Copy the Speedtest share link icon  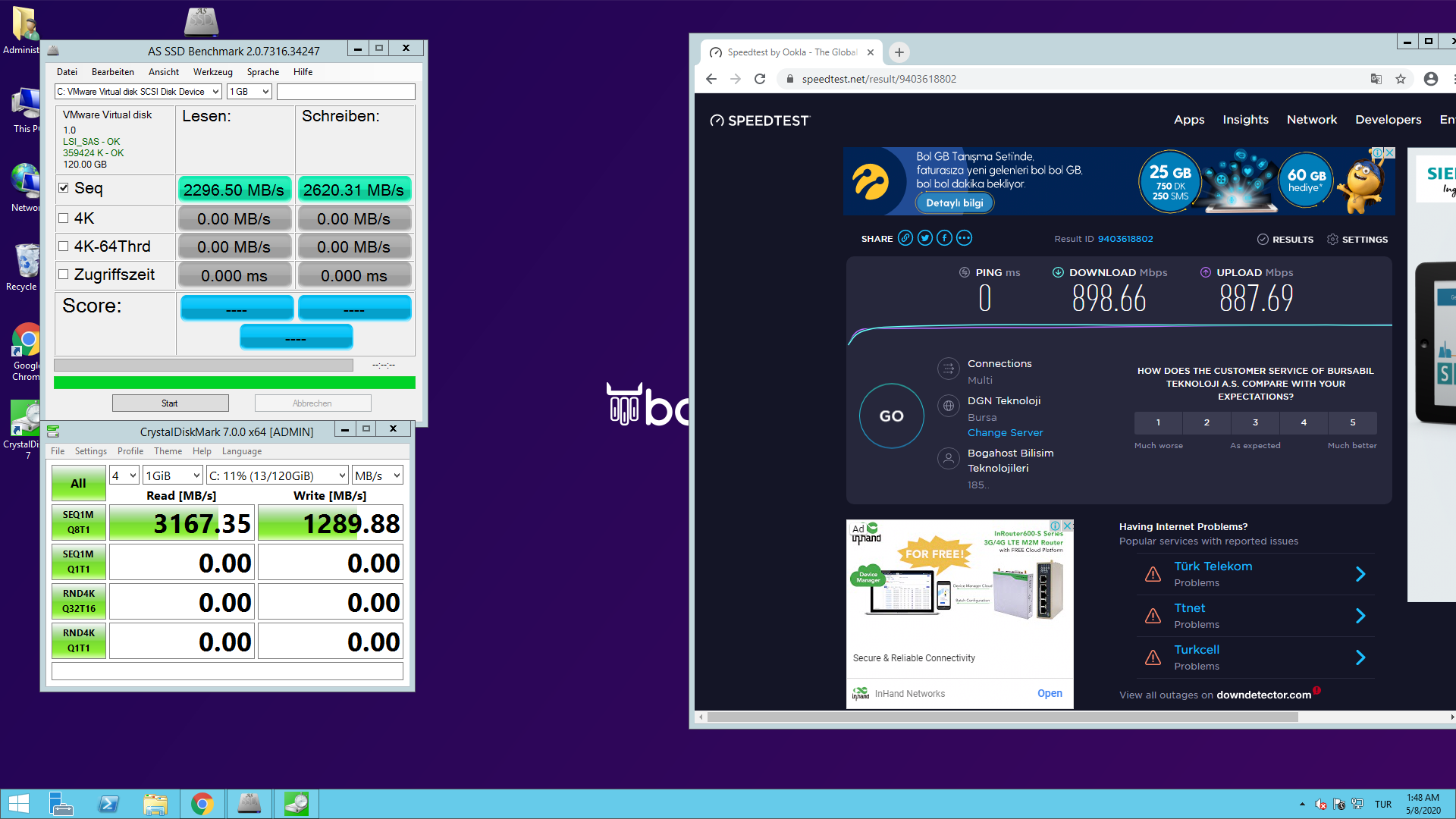point(905,238)
